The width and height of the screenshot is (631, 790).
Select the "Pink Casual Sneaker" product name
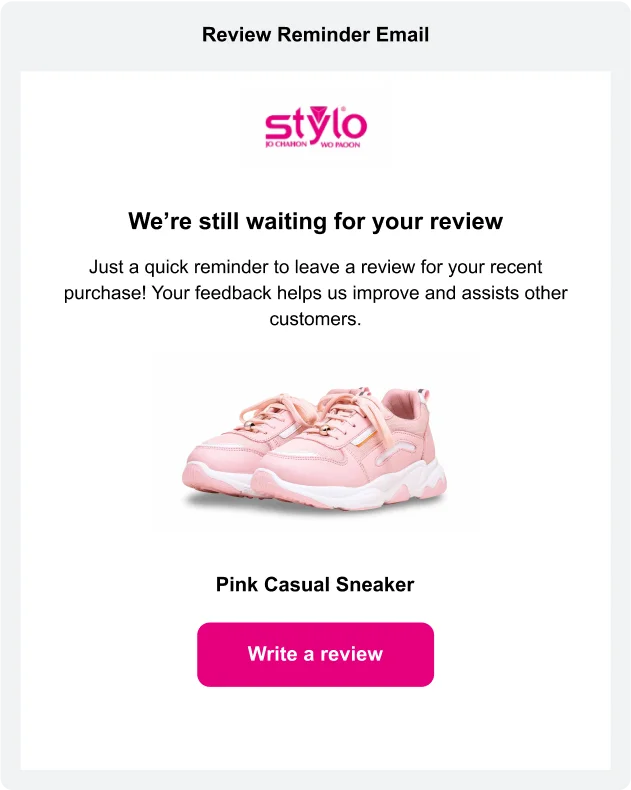coord(315,585)
